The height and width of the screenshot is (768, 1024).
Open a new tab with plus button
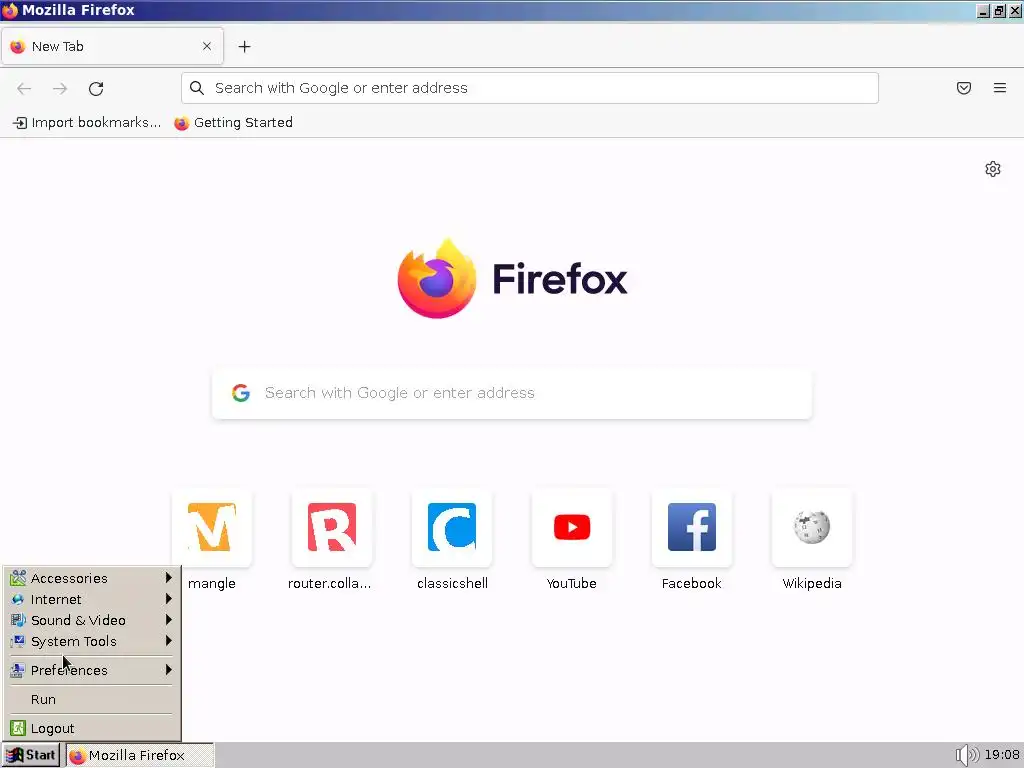click(244, 46)
